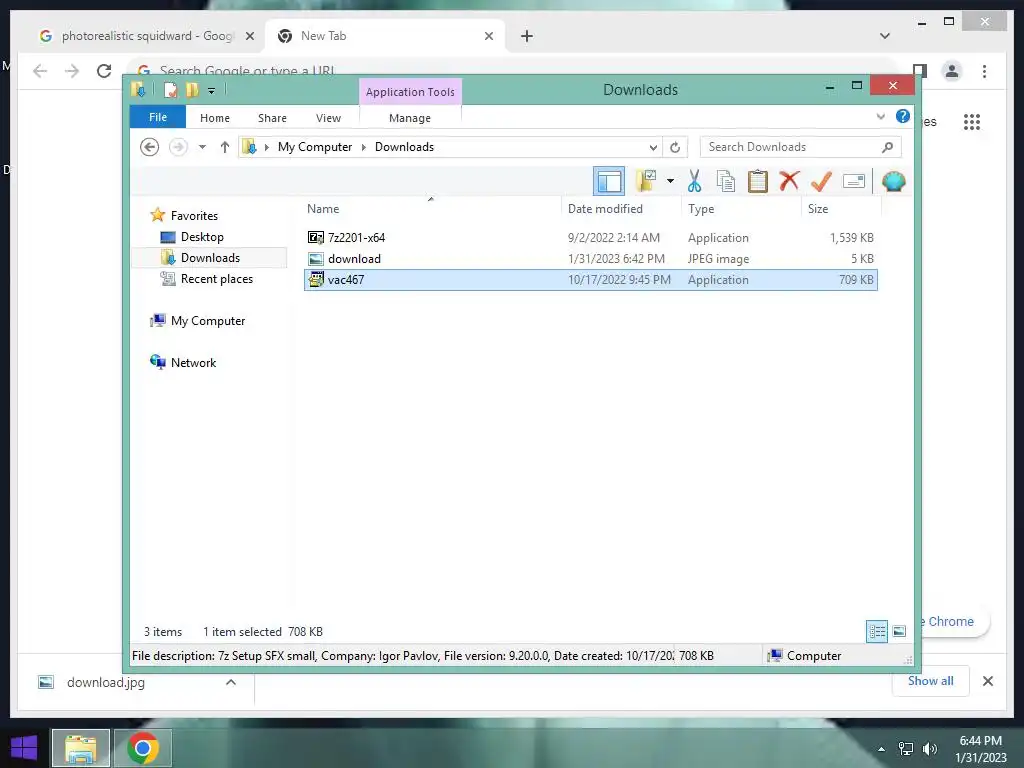
Task: Sort files by Size column header
Action: [x=841, y=208]
